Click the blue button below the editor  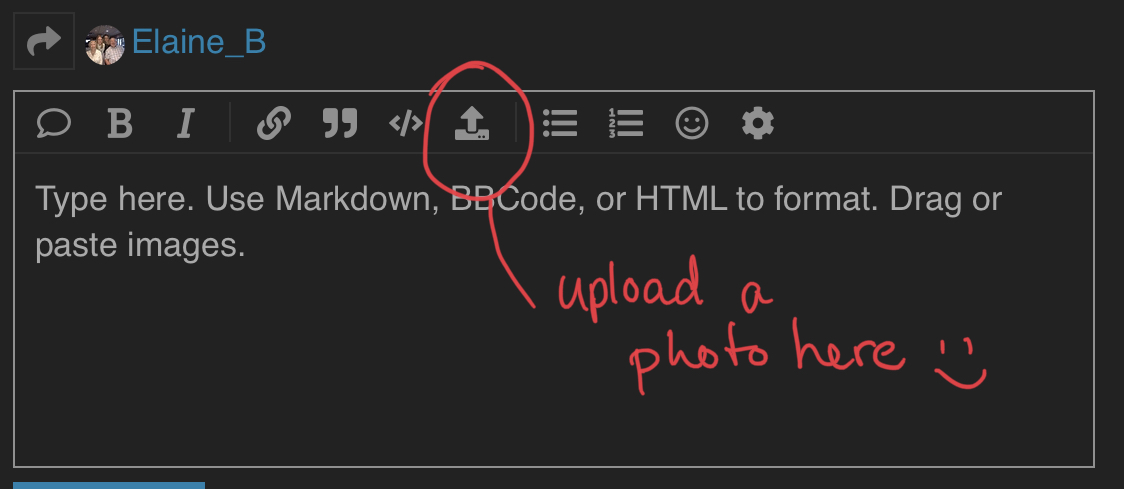(x=109, y=485)
